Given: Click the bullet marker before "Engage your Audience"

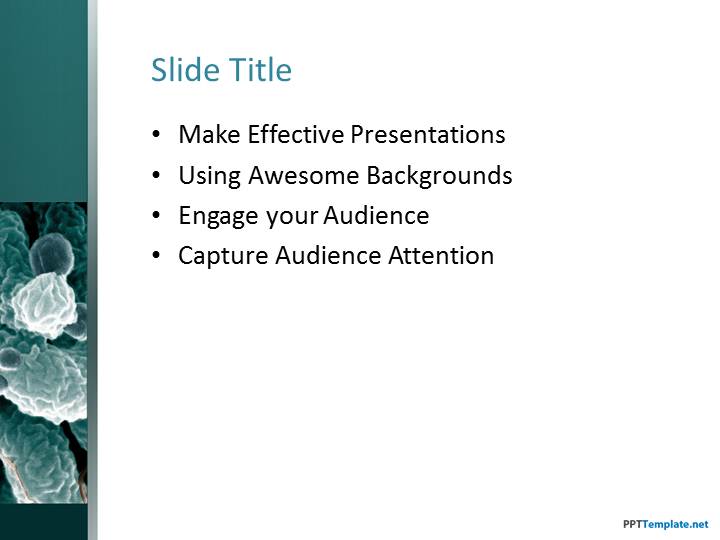Looking at the screenshot, I should 155,217.
